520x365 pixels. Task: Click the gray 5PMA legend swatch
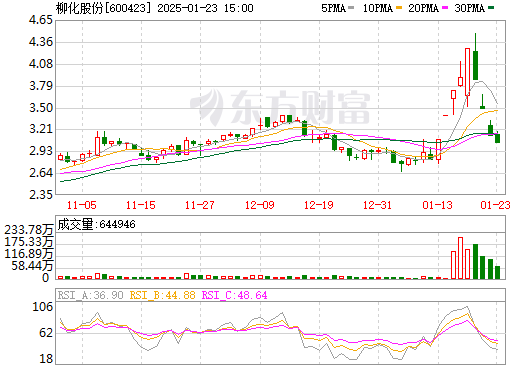(351, 7)
